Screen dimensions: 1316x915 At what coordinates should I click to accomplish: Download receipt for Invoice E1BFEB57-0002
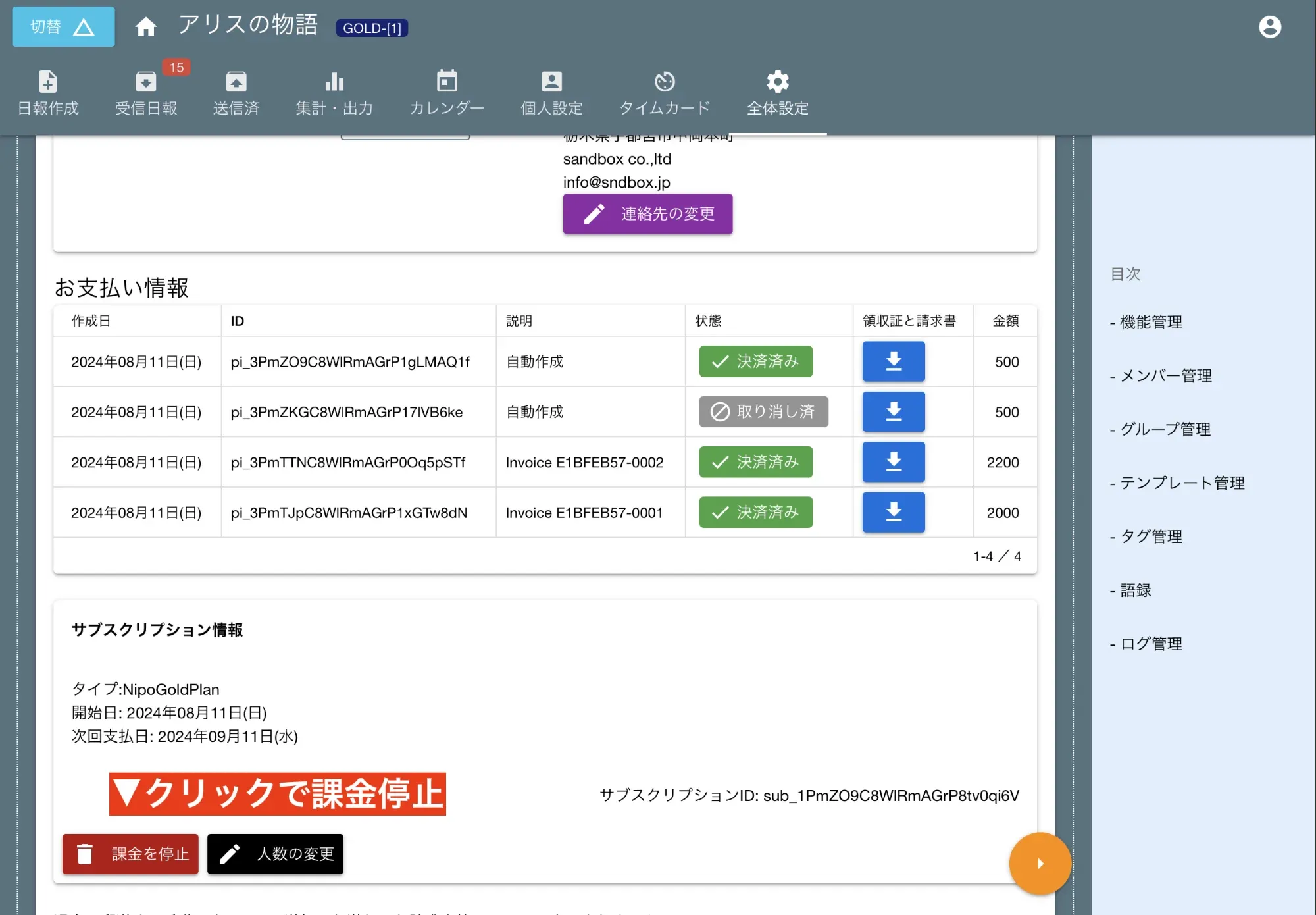click(893, 462)
